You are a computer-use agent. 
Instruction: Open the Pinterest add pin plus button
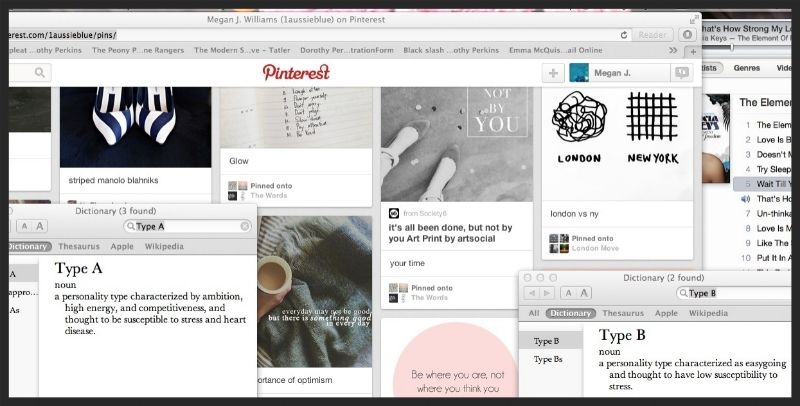(553, 73)
